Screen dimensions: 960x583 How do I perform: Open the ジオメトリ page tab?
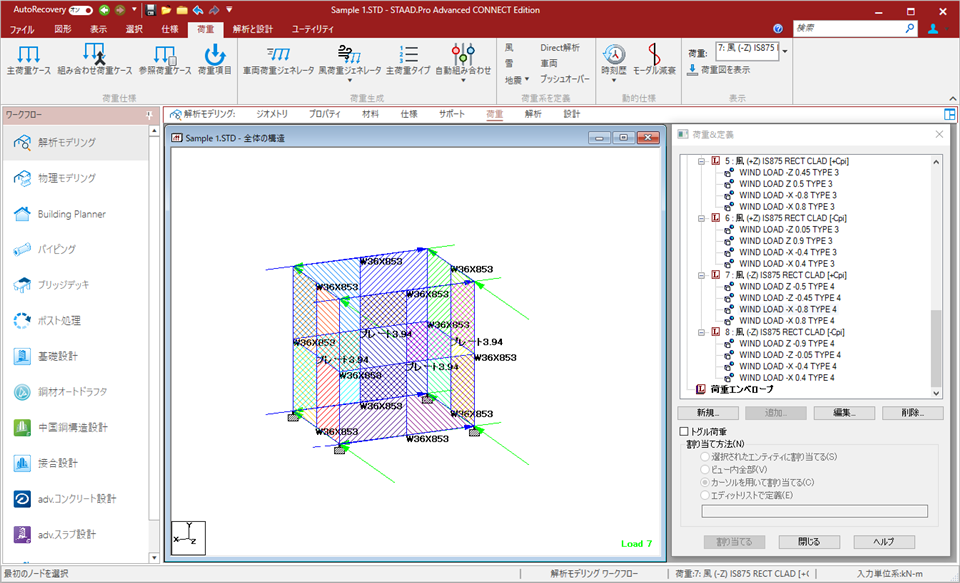coord(272,115)
